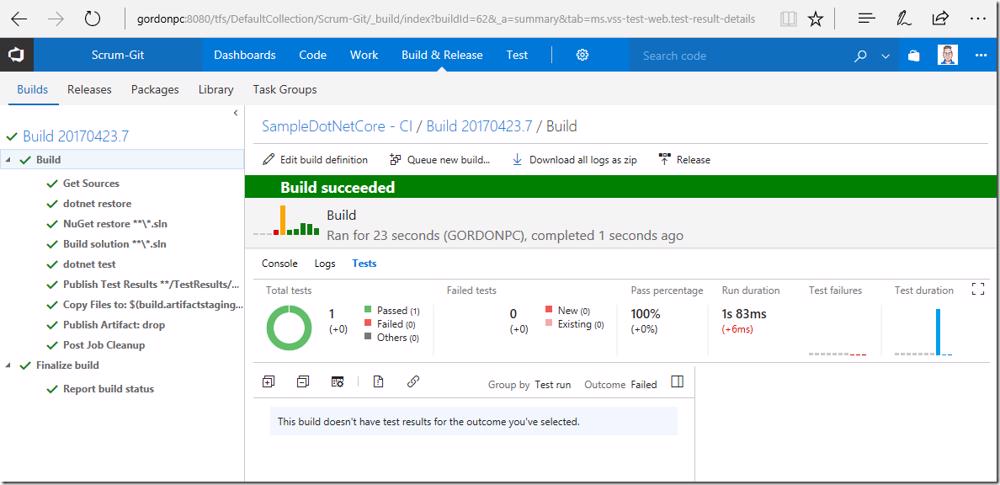The height and width of the screenshot is (485, 1000).
Task: Open the header ellipsis menu
Action: click(x=981, y=56)
